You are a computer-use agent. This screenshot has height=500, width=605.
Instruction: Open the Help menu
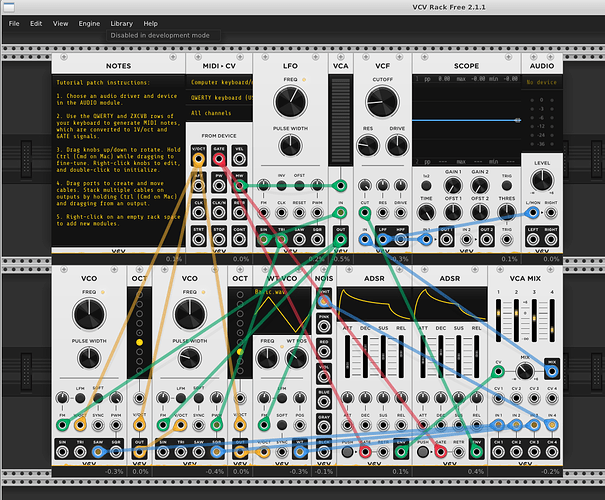pyautogui.click(x=150, y=24)
